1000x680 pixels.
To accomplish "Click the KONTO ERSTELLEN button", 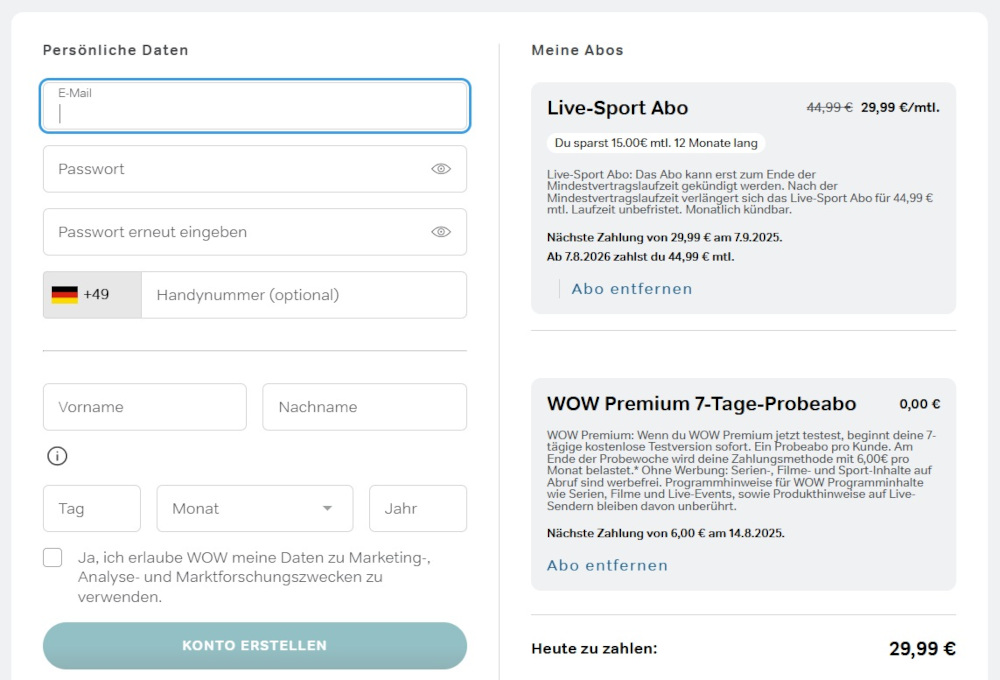I will tap(255, 646).
